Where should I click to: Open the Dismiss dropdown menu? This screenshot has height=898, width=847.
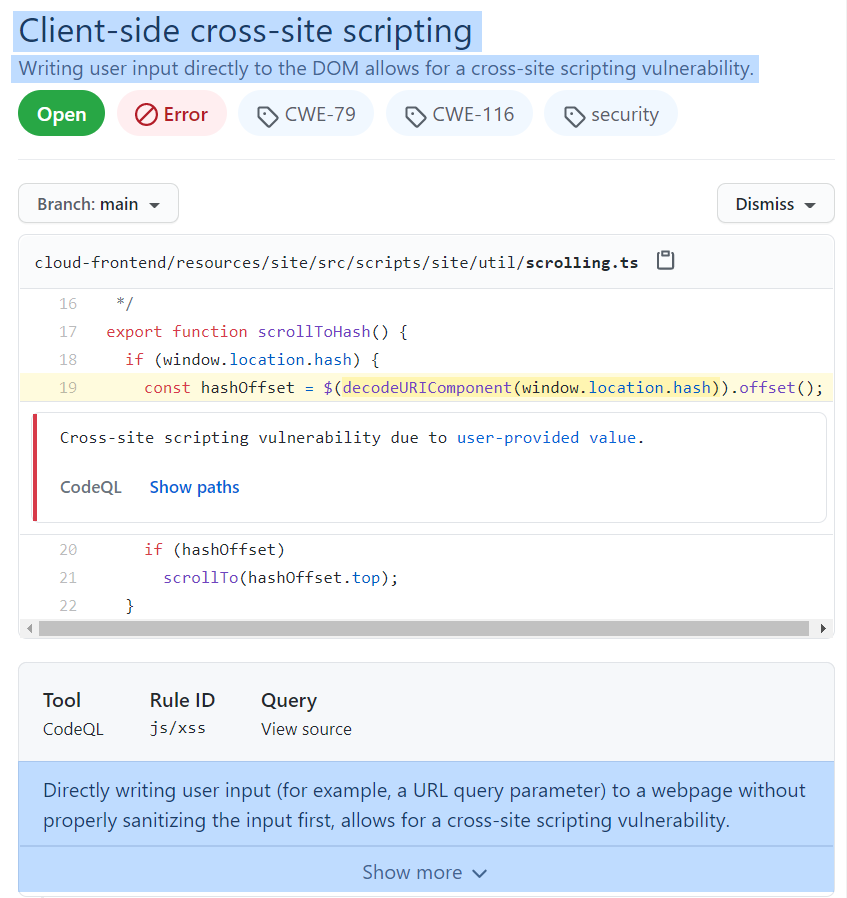775,204
